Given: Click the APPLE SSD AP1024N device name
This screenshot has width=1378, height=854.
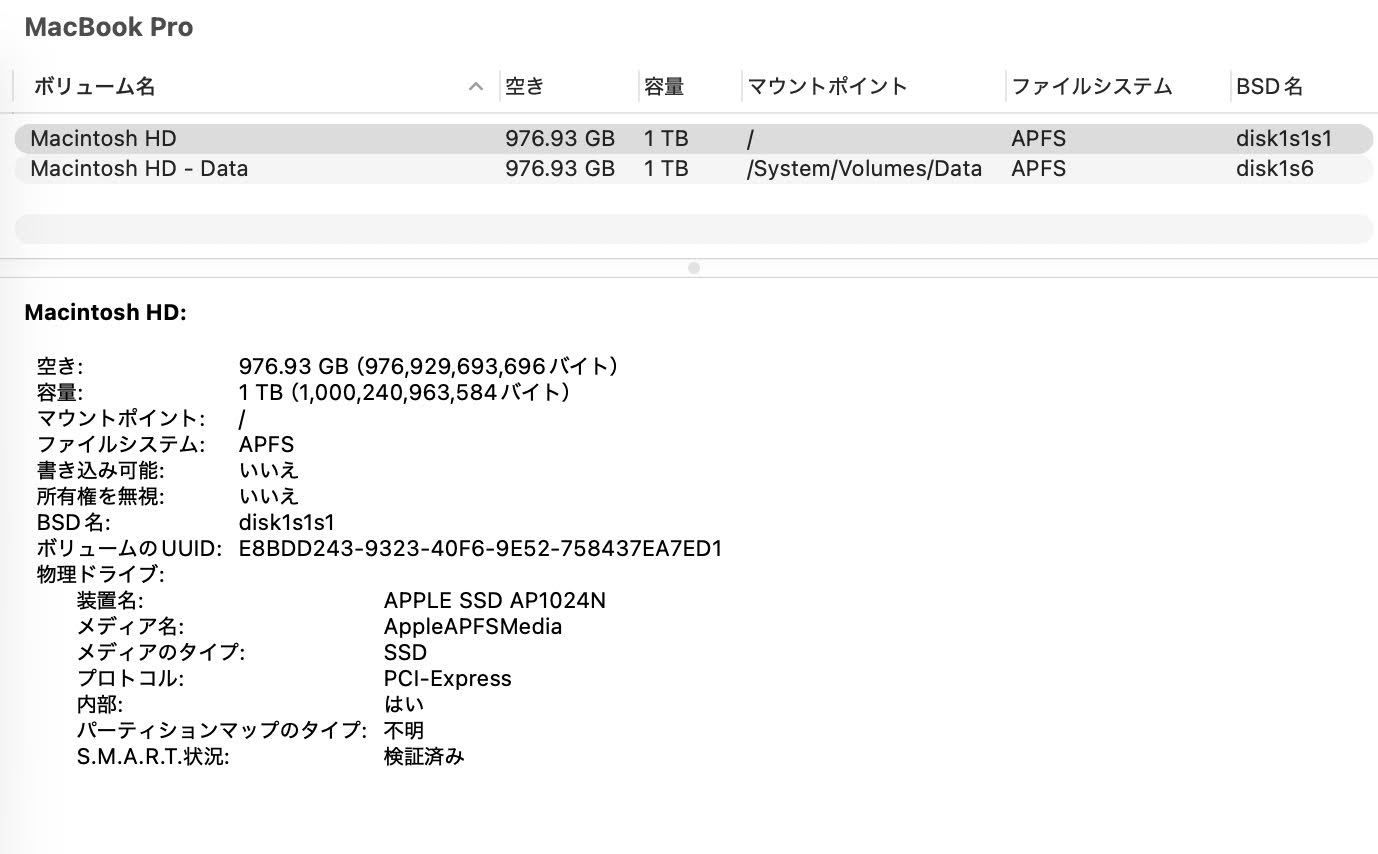Looking at the screenshot, I should point(494,600).
